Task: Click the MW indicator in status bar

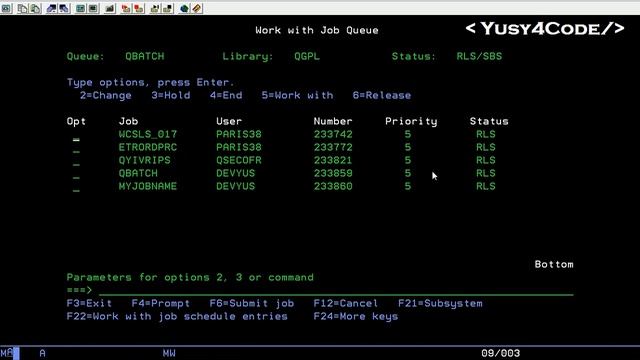Action: point(169,353)
